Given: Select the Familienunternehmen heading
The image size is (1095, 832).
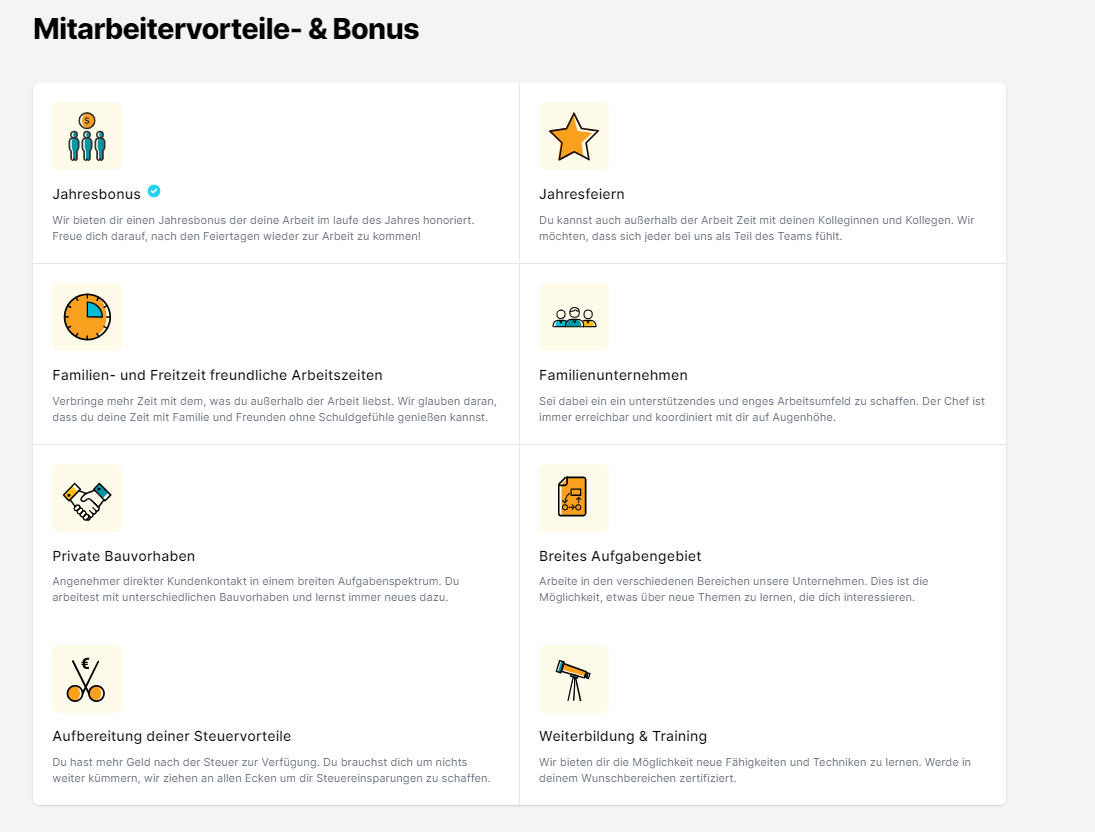Looking at the screenshot, I should [613, 375].
